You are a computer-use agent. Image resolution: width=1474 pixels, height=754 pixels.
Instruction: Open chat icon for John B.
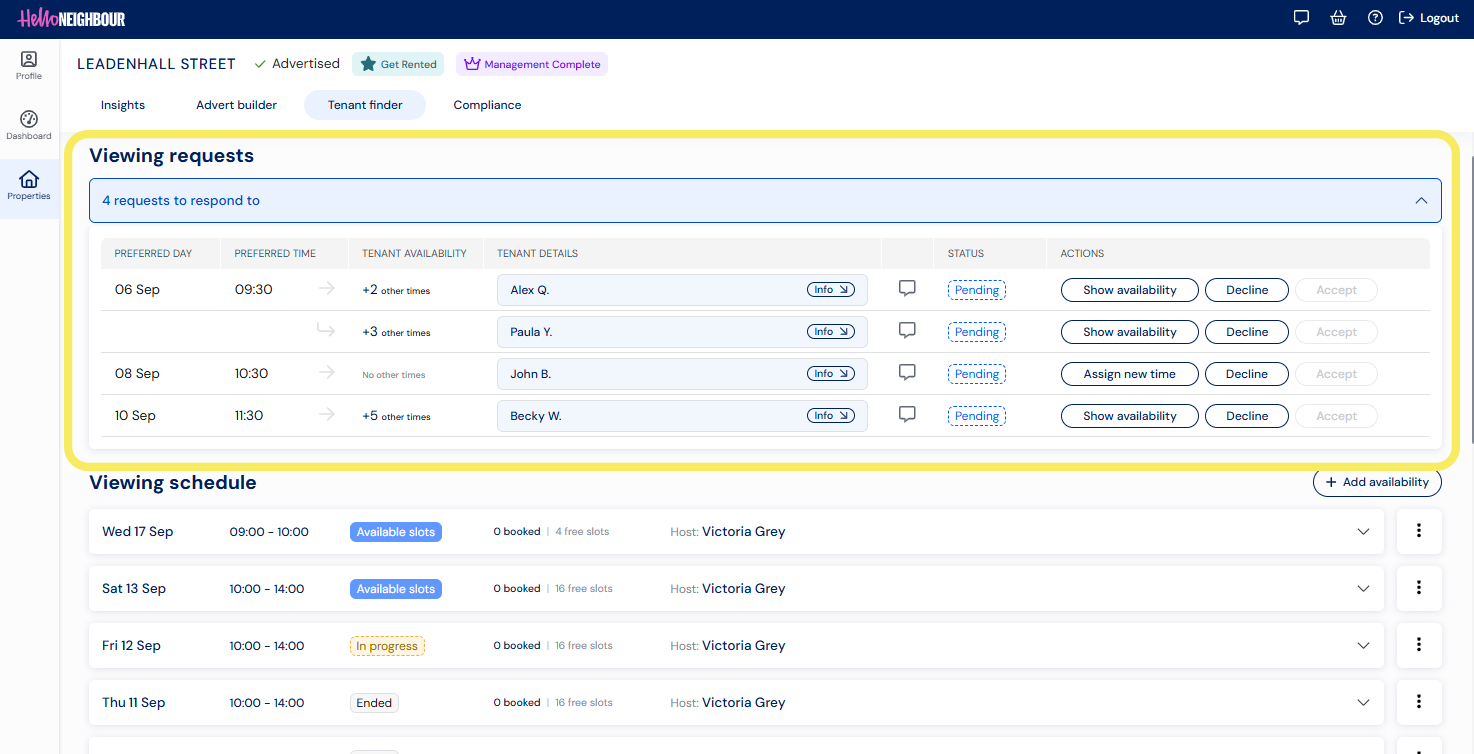point(907,373)
